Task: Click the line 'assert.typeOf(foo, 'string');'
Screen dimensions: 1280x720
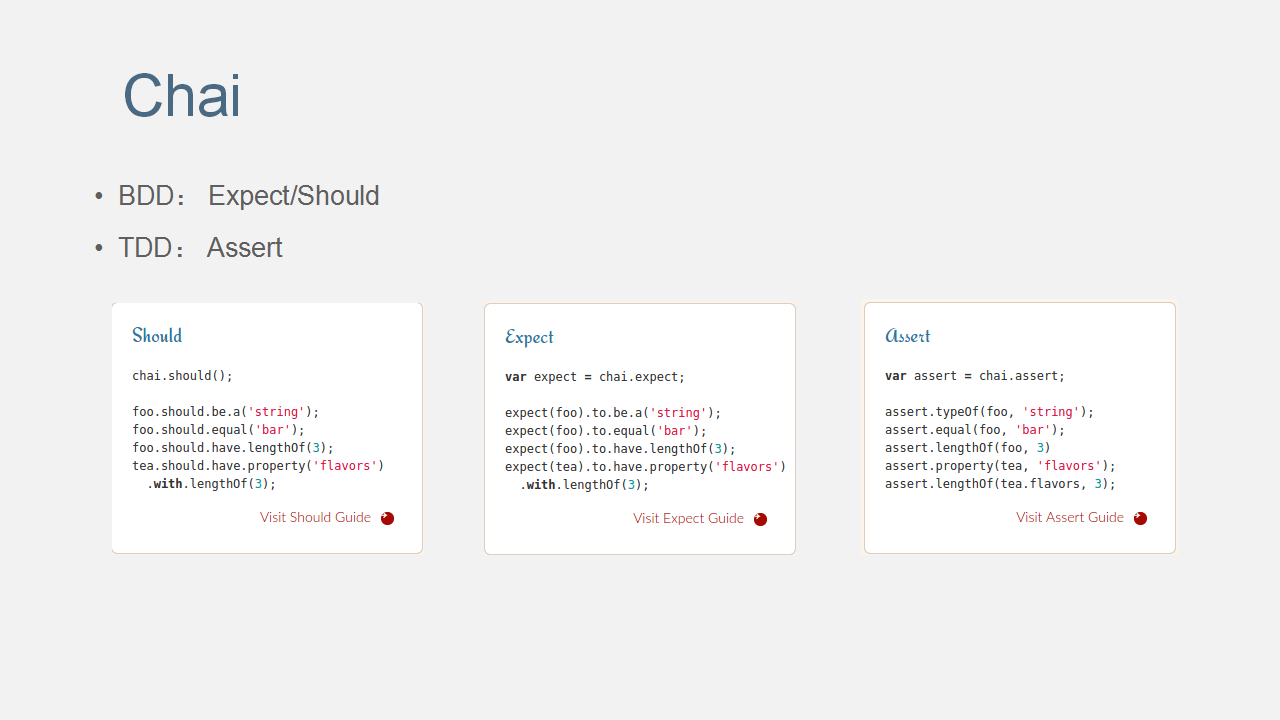Action: (990, 412)
